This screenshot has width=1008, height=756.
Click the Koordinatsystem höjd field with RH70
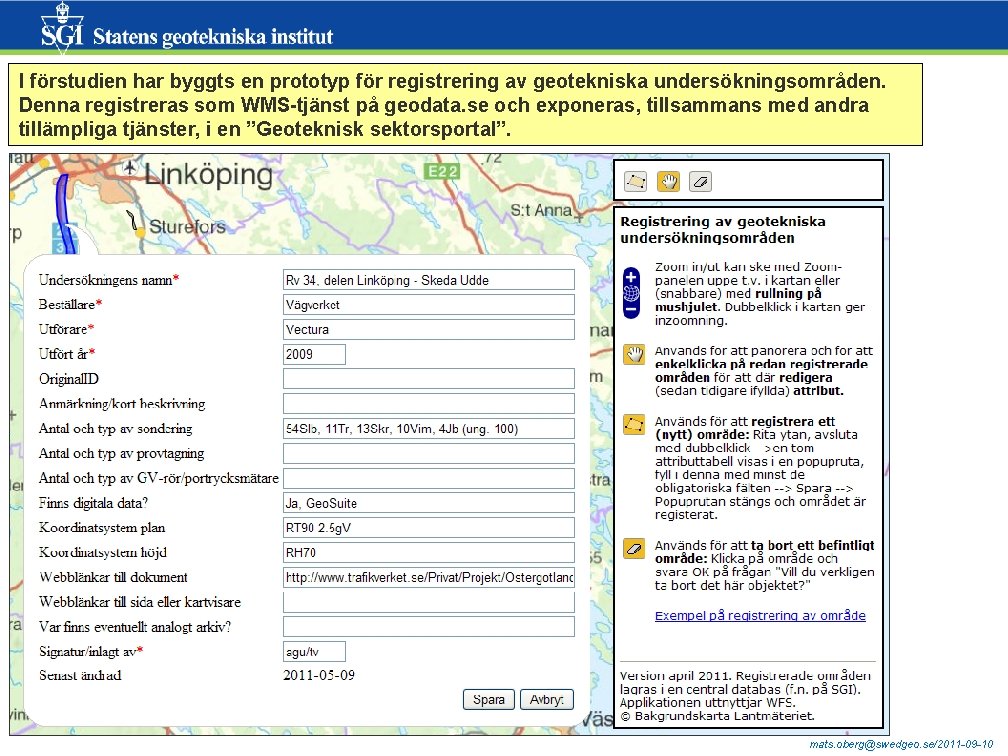[429, 552]
